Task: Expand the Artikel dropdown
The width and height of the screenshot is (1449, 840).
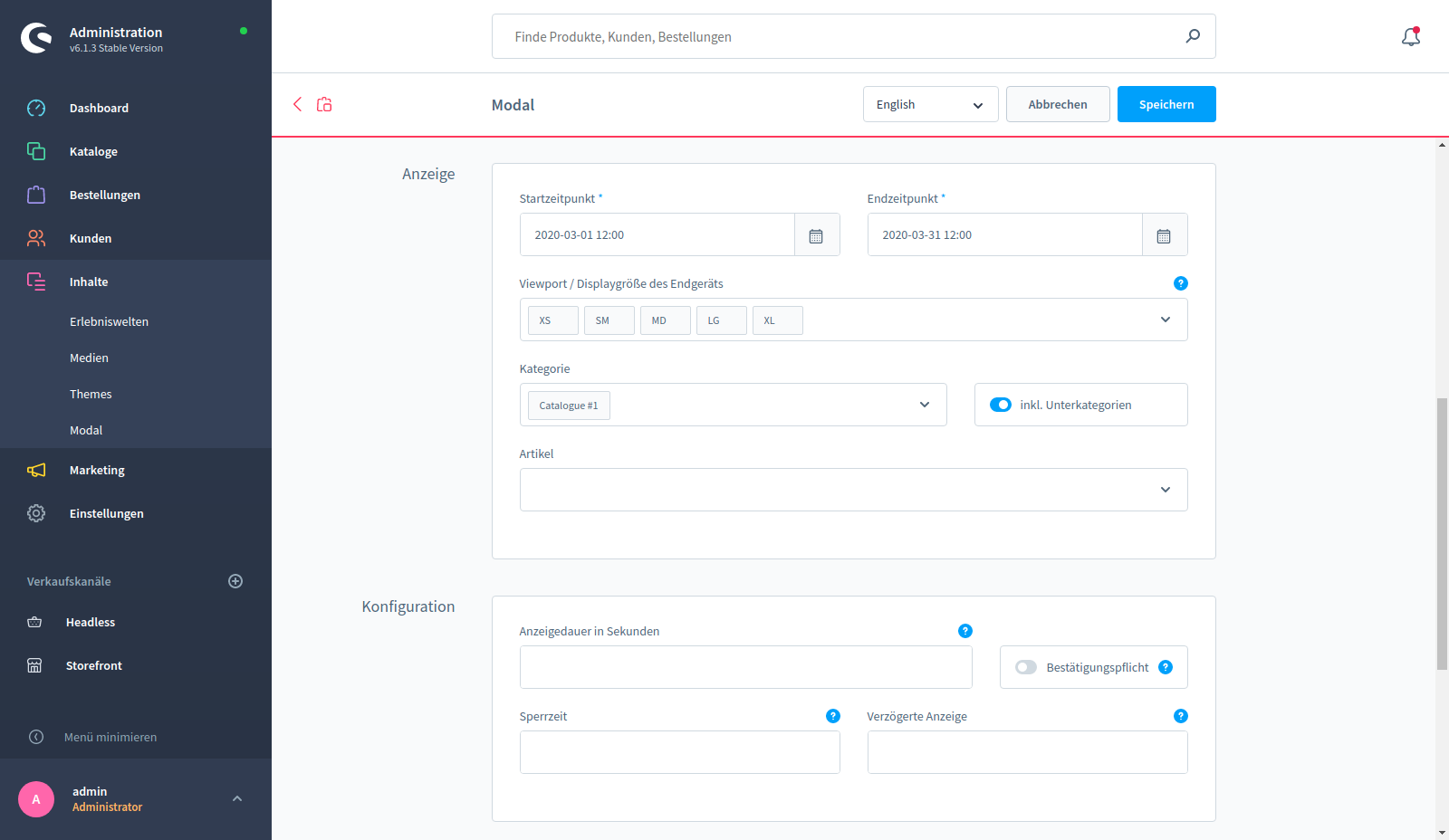Action: [x=1165, y=490]
